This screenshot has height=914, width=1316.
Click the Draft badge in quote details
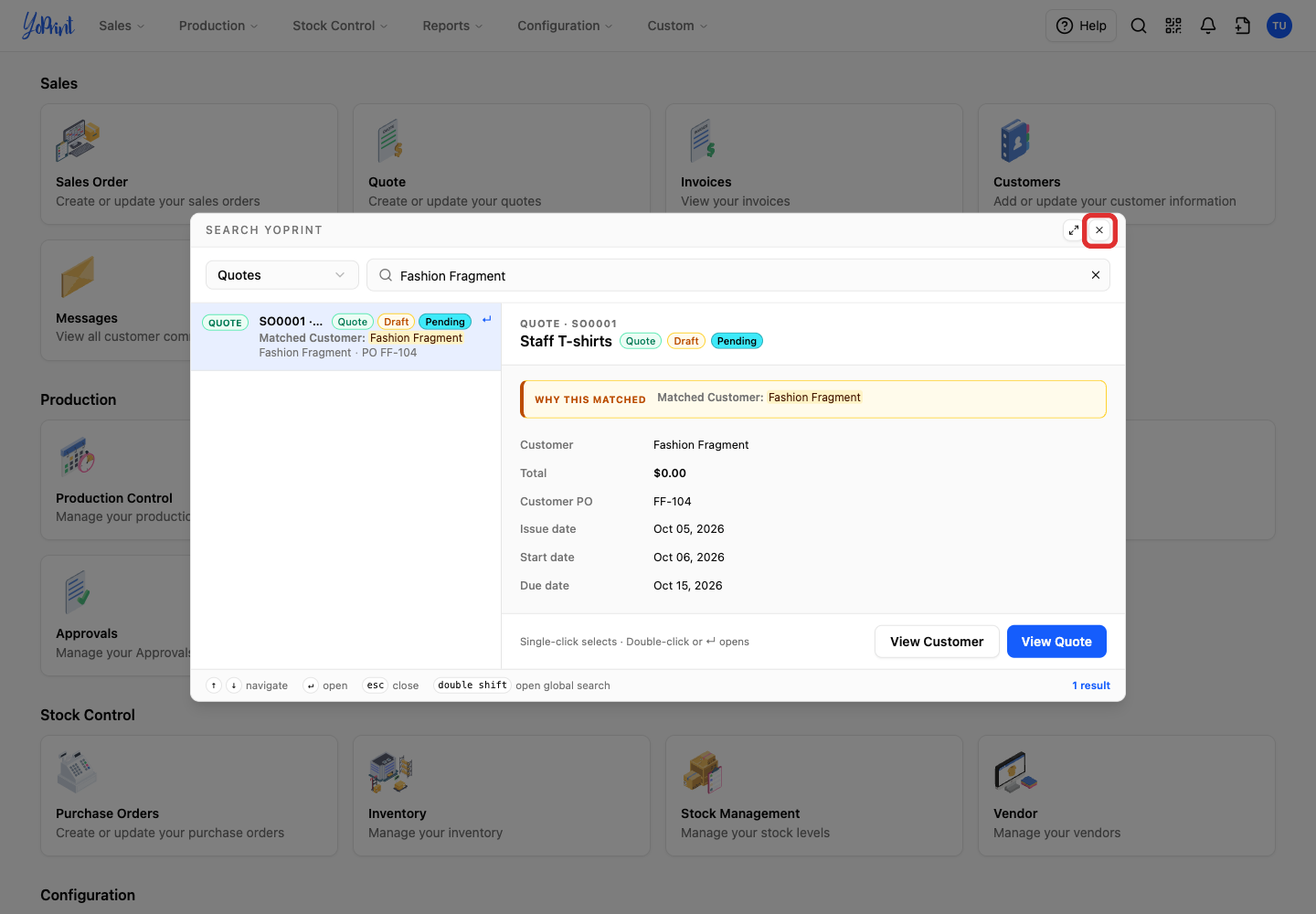(x=686, y=341)
